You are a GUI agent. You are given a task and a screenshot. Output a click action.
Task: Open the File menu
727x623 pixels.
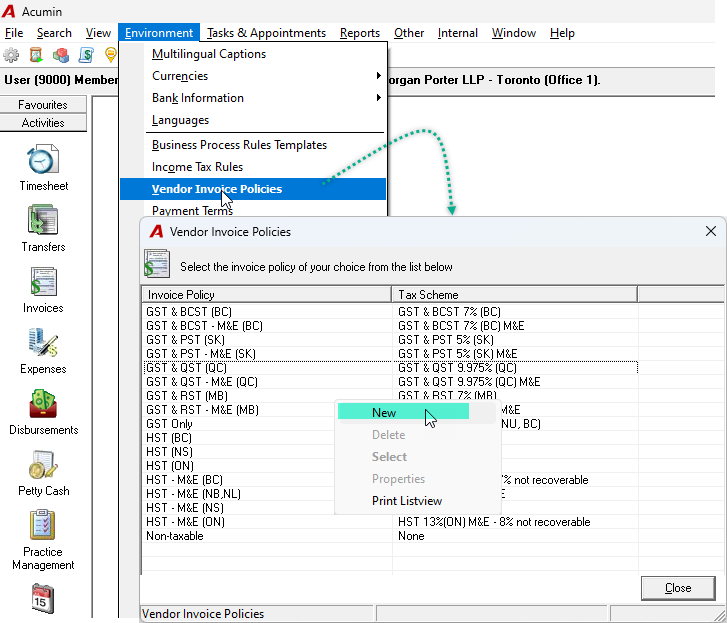14,33
